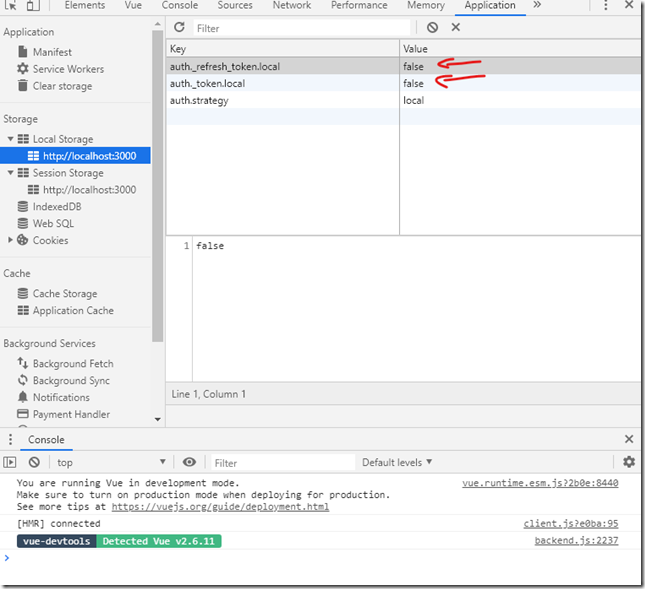Open Web SQL storage
This screenshot has width=645, height=589.
pos(53,223)
